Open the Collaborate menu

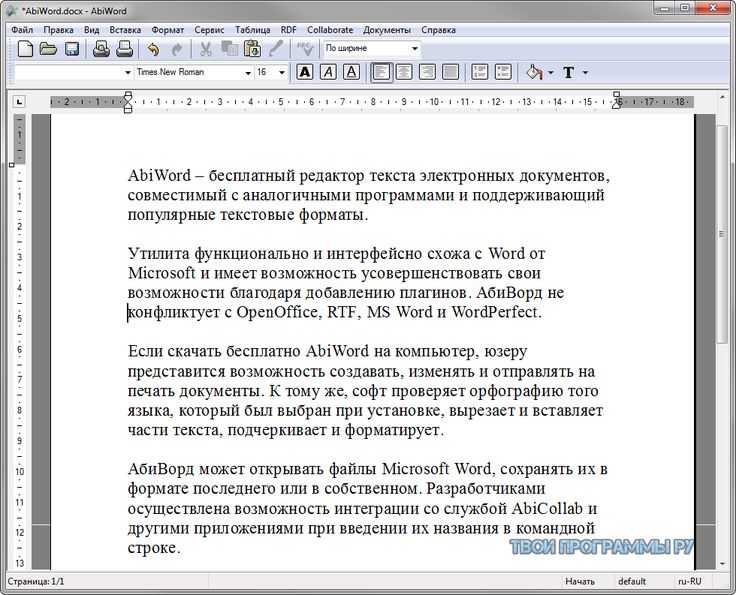[330, 30]
